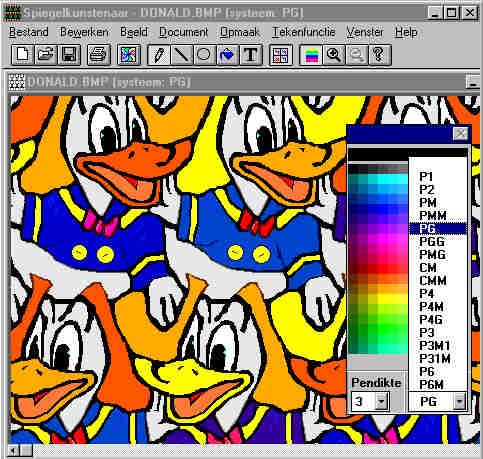Print with the printer toolbar icon

[98, 54]
